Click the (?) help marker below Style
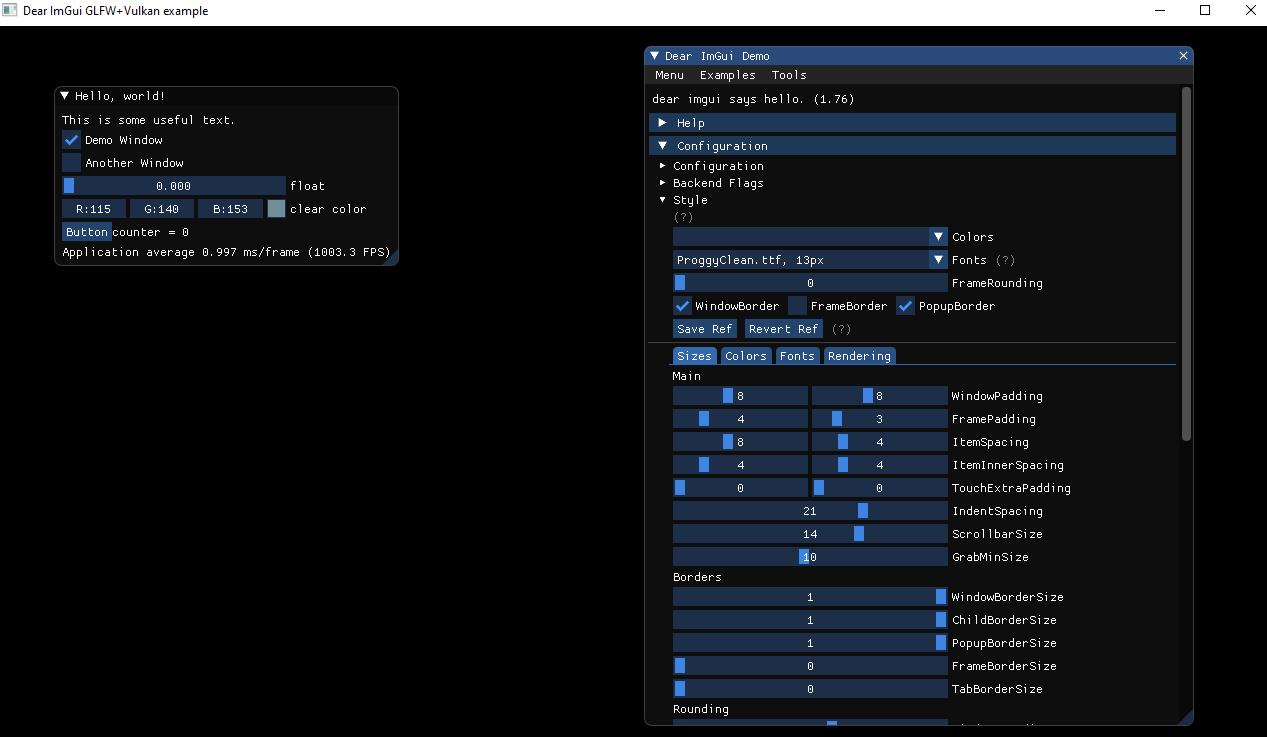This screenshot has height=737, width=1267. (x=683, y=216)
